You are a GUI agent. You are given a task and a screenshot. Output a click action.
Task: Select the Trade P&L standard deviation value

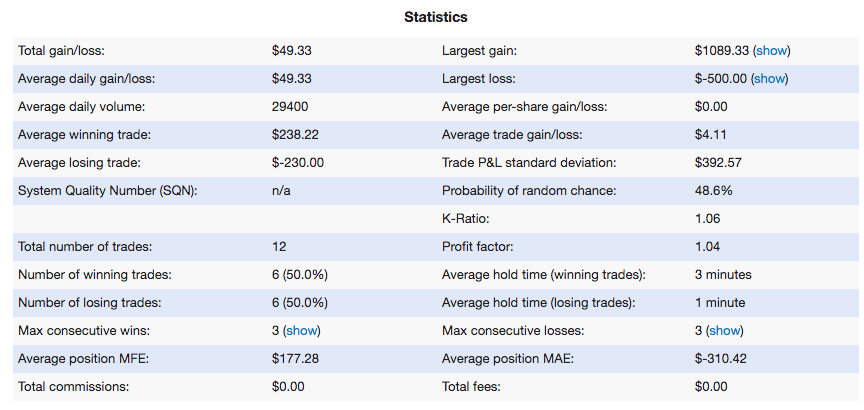[x=718, y=163]
